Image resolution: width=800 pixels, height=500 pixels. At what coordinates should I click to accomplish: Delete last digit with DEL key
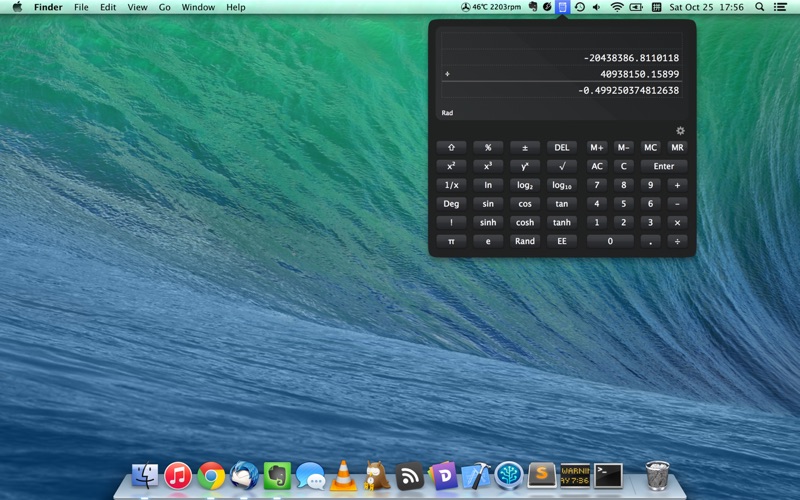[562, 147]
